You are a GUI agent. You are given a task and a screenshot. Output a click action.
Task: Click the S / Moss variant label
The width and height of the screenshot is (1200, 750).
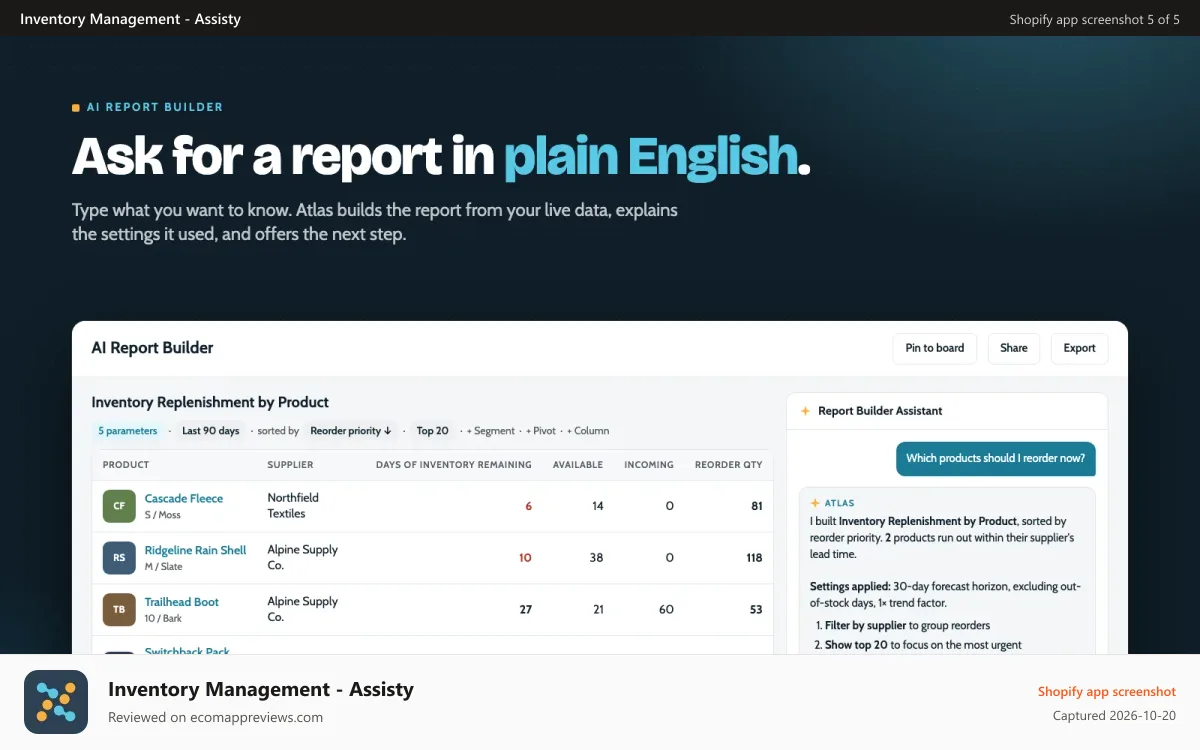tap(164, 515)
